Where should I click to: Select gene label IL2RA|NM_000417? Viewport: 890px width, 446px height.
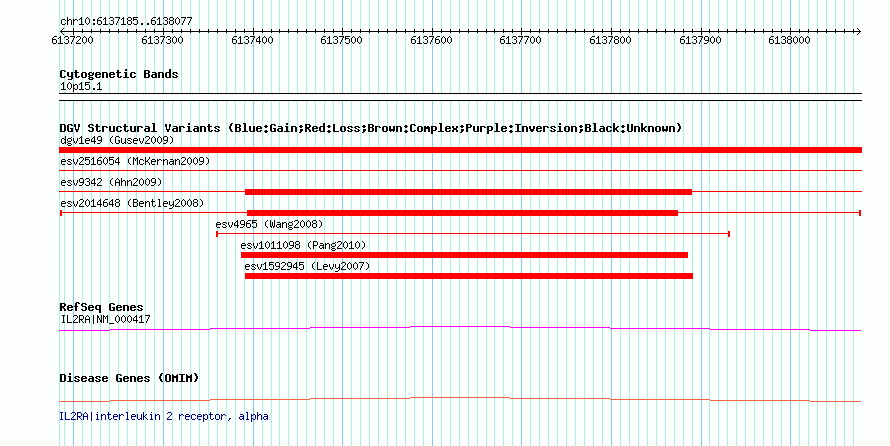pyautogui.click(x=105, y=319)
